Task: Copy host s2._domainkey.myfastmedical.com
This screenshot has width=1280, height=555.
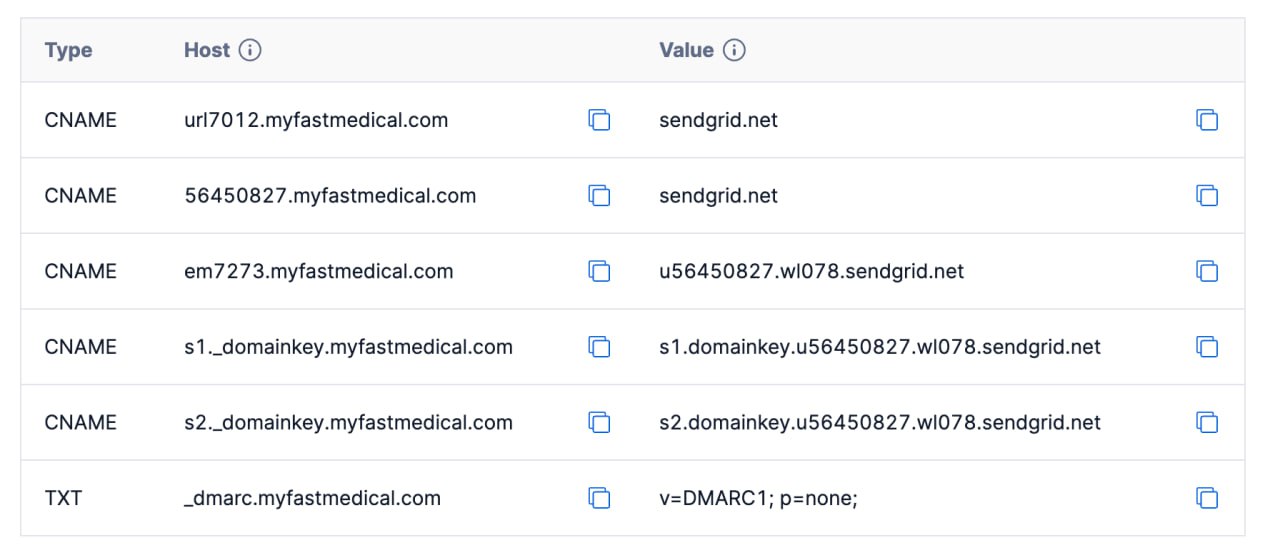Action: tap(599, 422)
